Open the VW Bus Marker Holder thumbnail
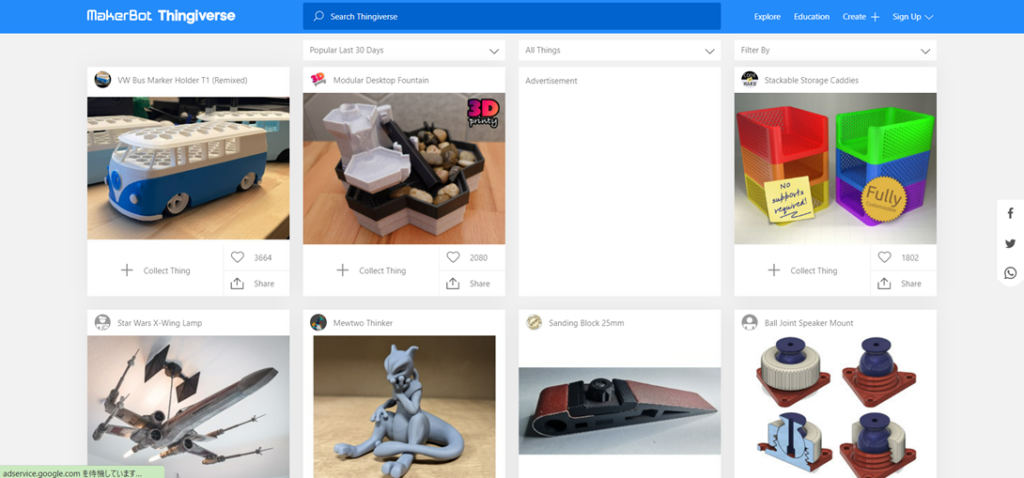The height and width of the screenshot is (478, 1024). tap(188, 168)
